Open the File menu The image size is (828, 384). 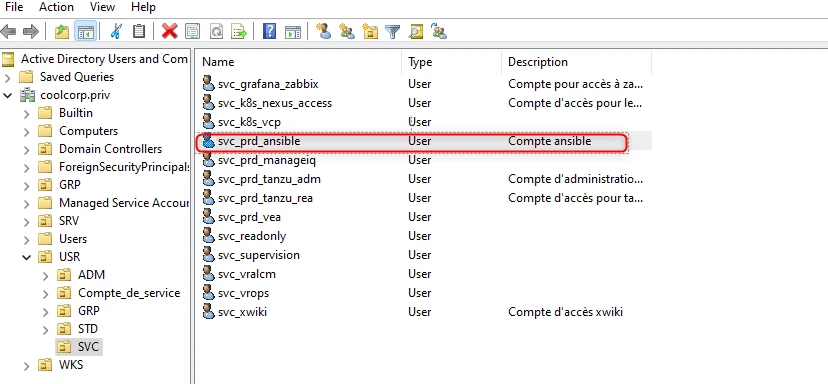[x=14, y=7]
